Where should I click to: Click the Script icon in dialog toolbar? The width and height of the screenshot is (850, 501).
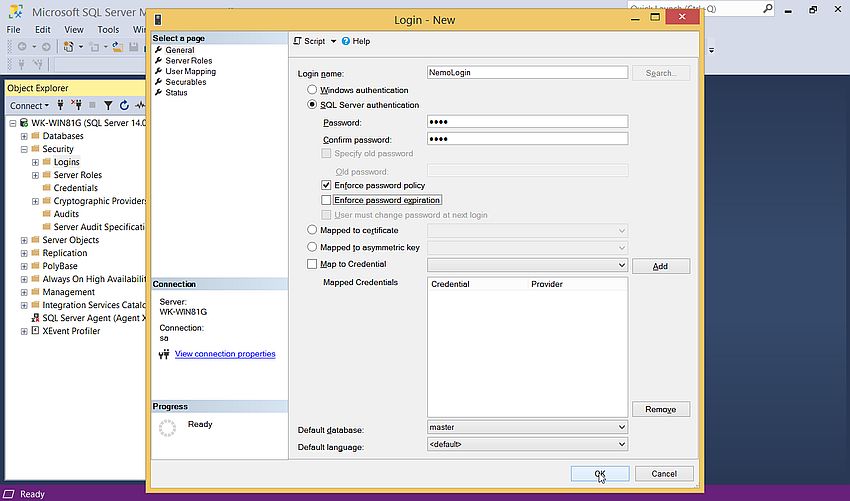pos(297,41)
